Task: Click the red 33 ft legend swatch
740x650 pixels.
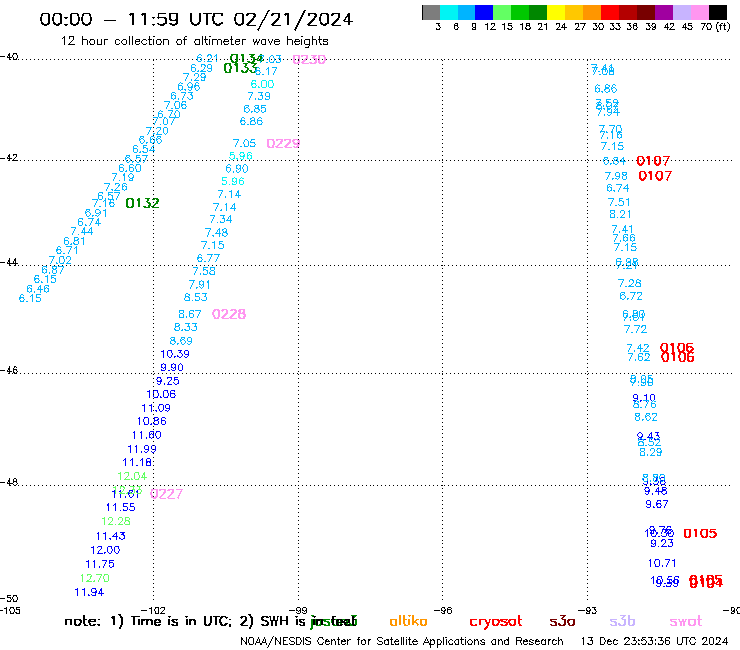Action: click(x=610, y=12)
